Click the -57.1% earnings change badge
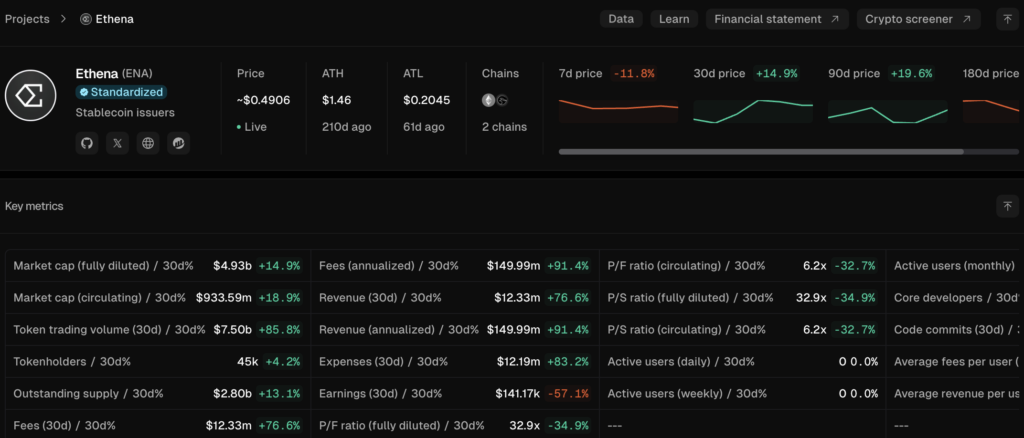 click(568, 394)
